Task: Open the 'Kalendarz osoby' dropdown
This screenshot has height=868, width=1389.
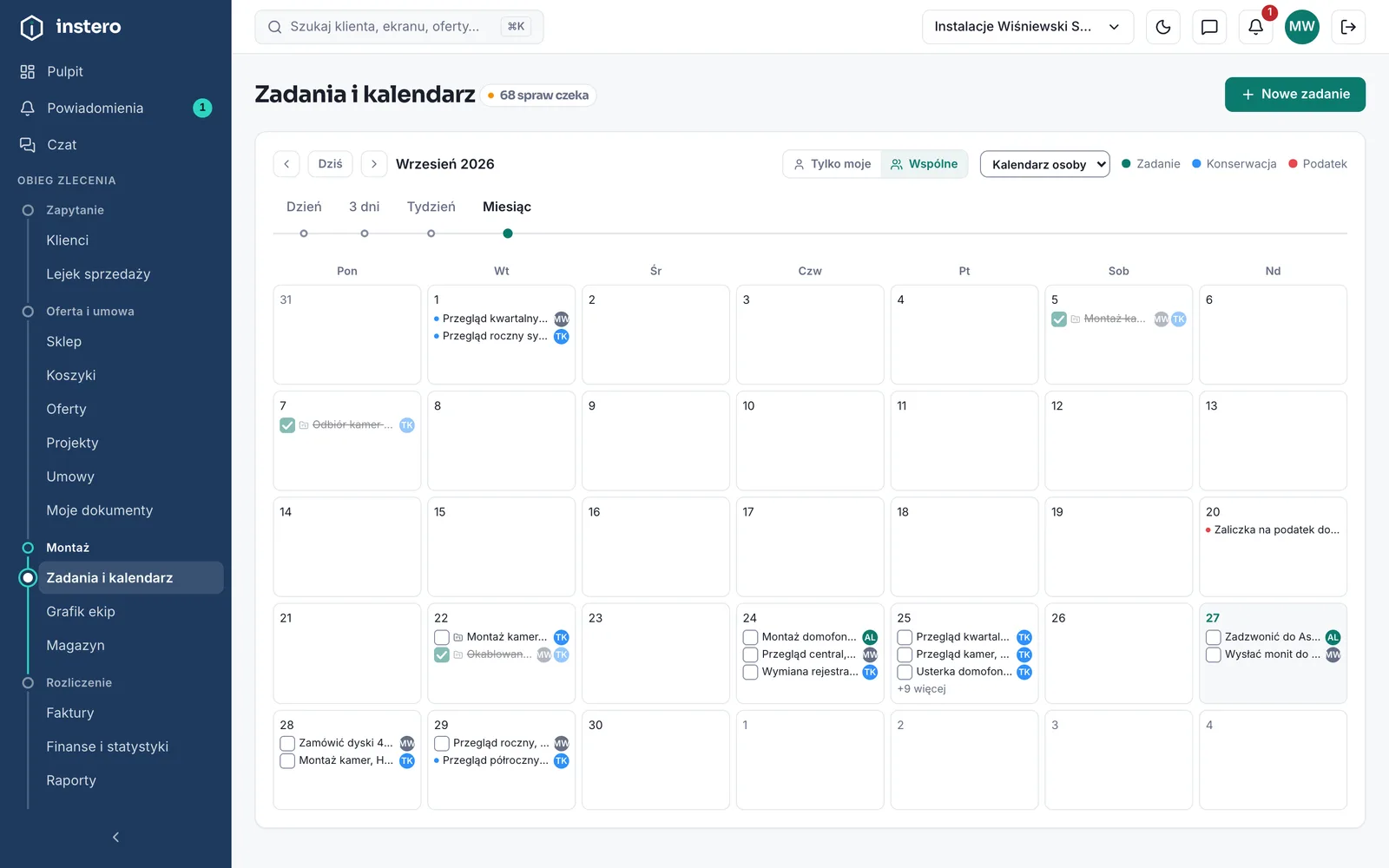Action: [1044, 164]
